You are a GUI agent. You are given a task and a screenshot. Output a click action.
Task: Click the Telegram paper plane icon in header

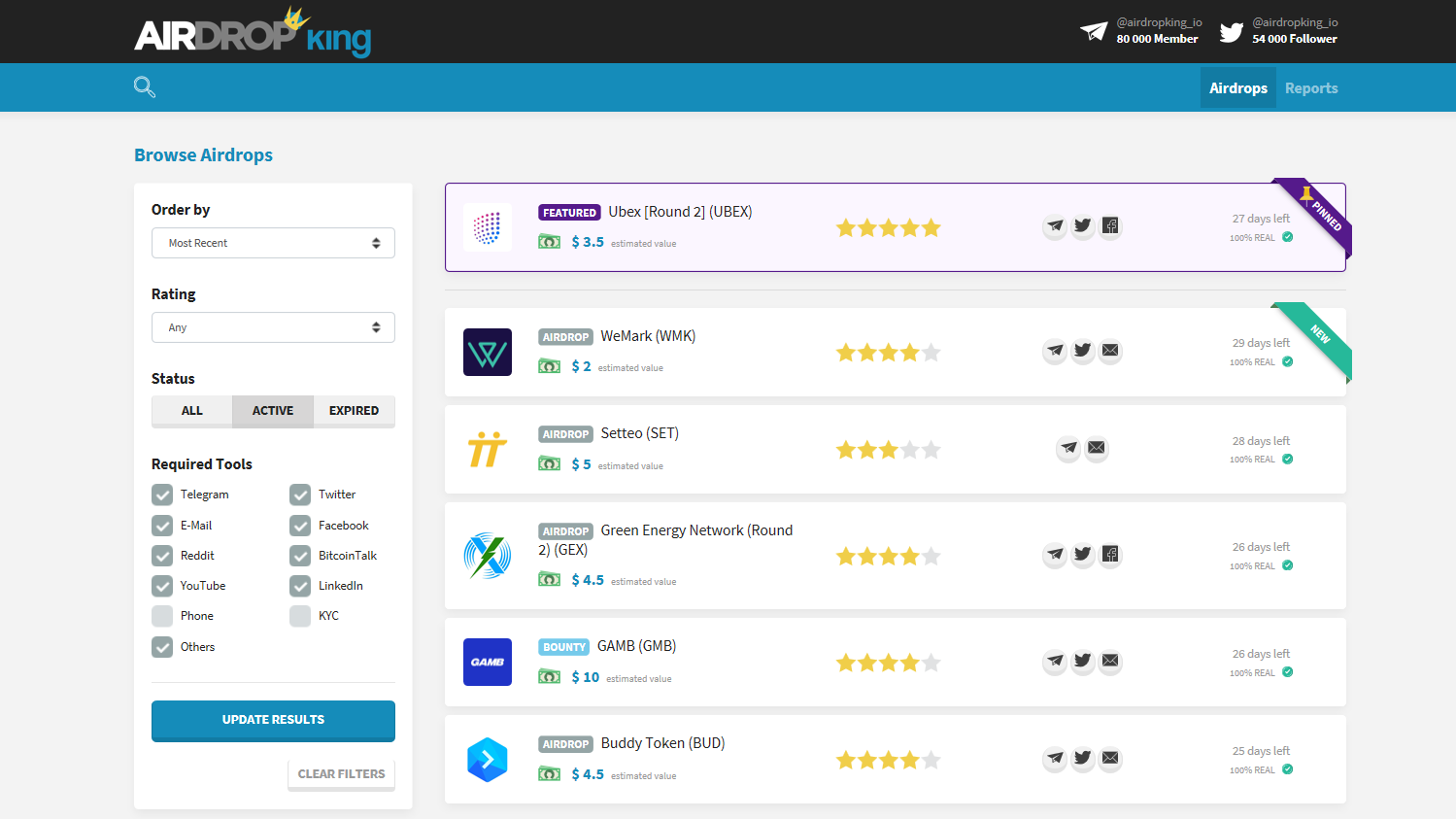(1094, 31)
